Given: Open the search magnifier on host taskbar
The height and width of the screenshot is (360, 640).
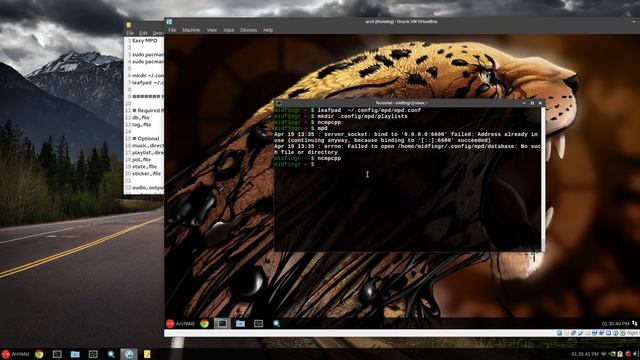Looking at the screenshot, I should tap(111, 354).
